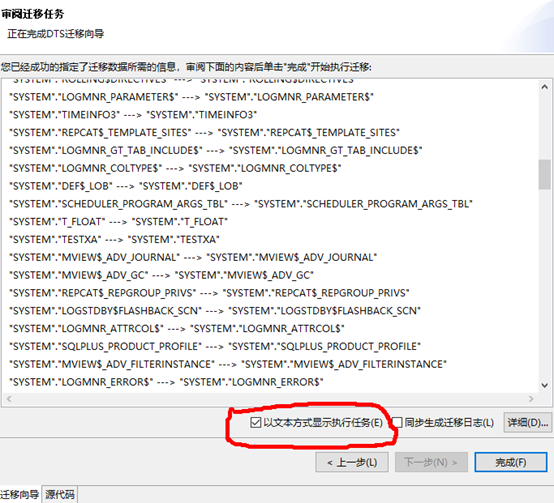The height and width of the screenshot is (503, 554).
Task: Click the vertical scrollbar thumb
Action: pos(544,174)
